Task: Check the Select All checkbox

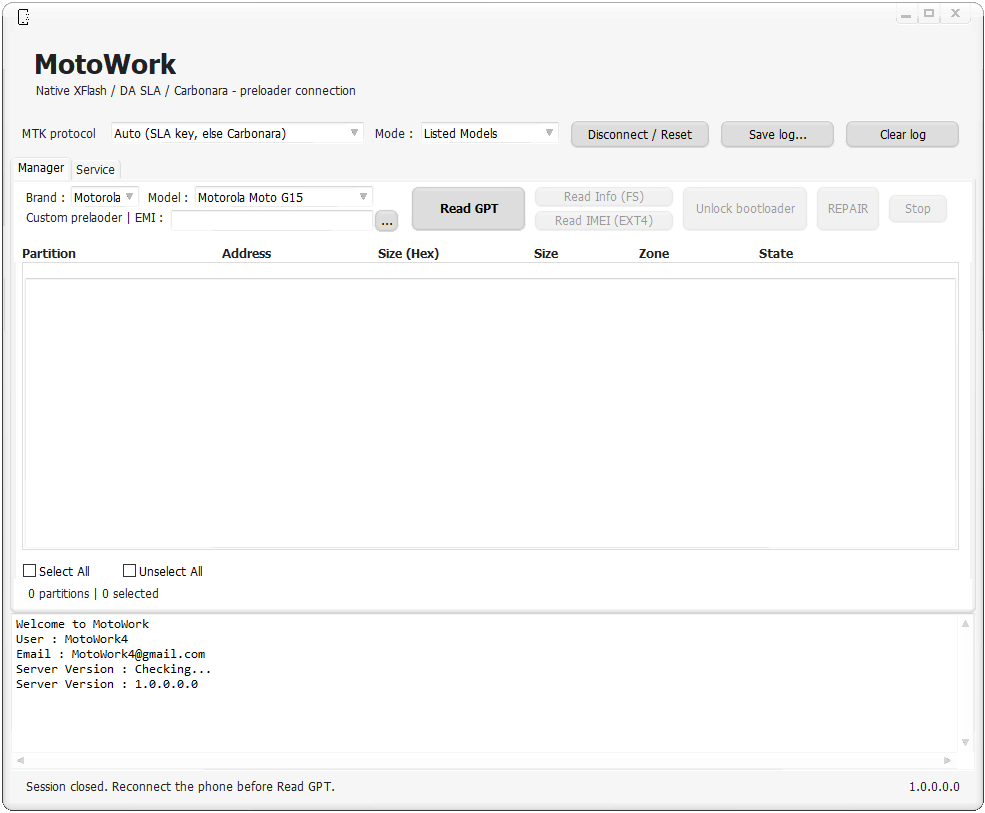Action: point(29,570)
